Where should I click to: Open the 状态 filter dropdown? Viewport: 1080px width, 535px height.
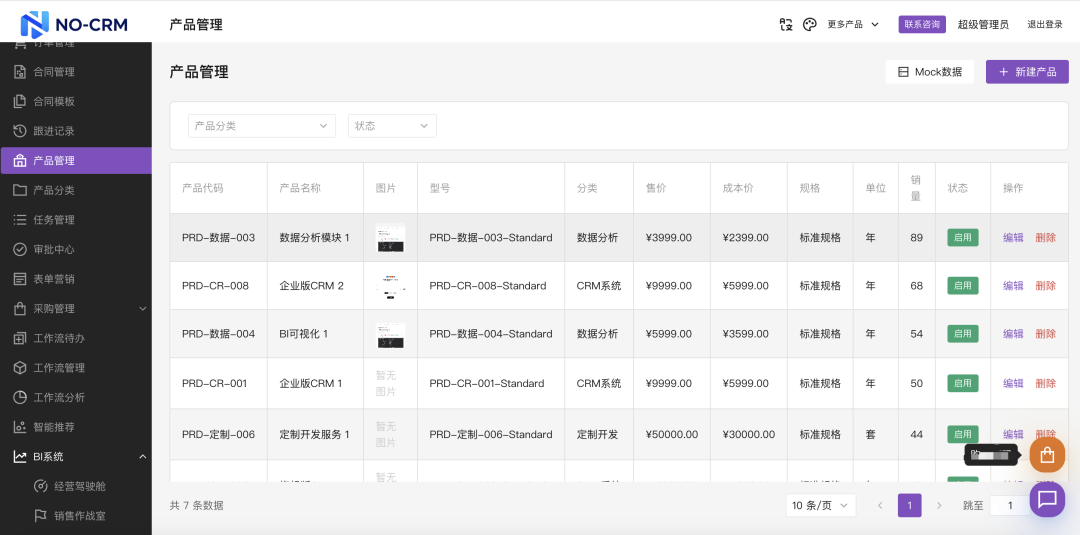point(392,126)
